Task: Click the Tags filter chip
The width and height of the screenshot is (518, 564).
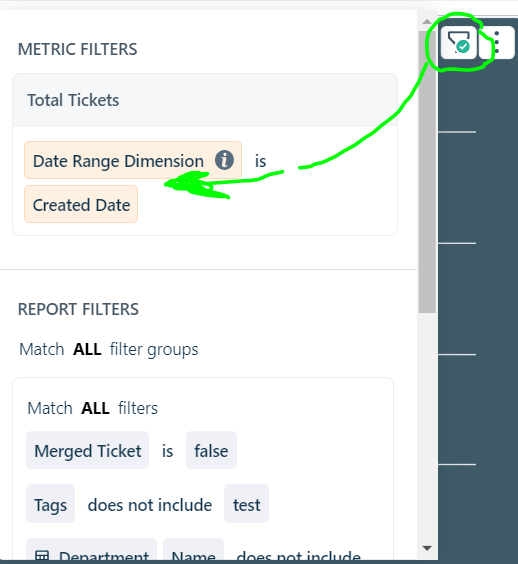Action: [50, 504]
